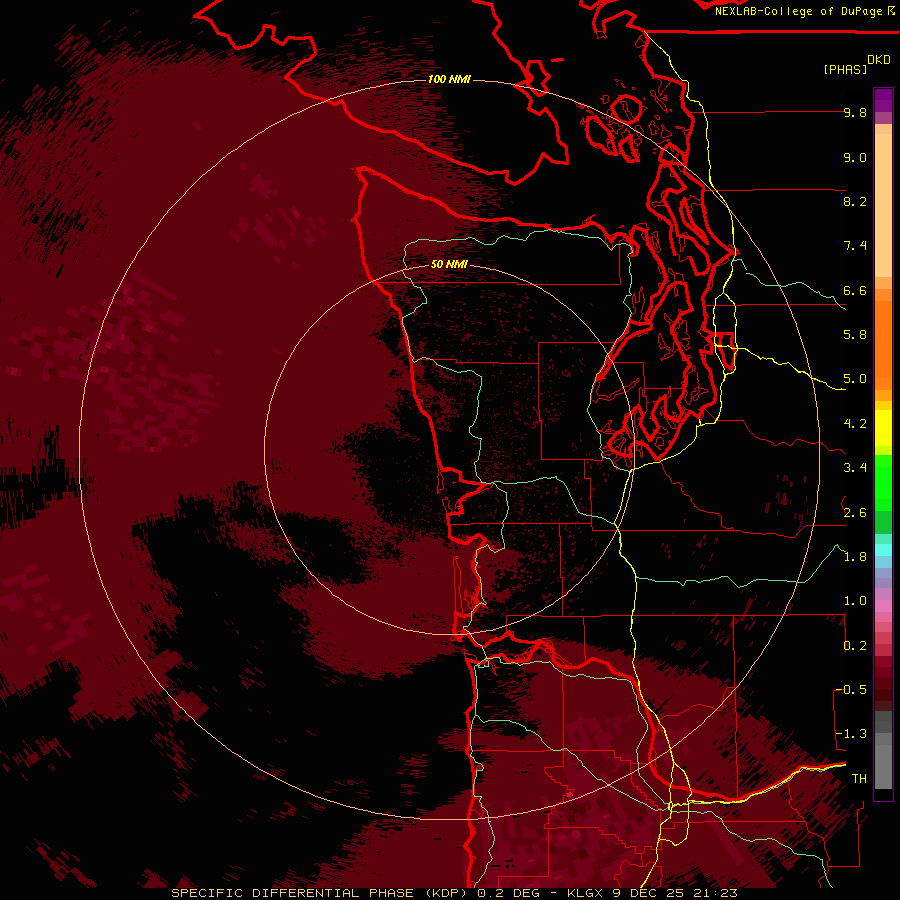Screen dimensions: 900x900
Task: Click the 0.2 DEG elevation text
Action: (x=509, y=893)
